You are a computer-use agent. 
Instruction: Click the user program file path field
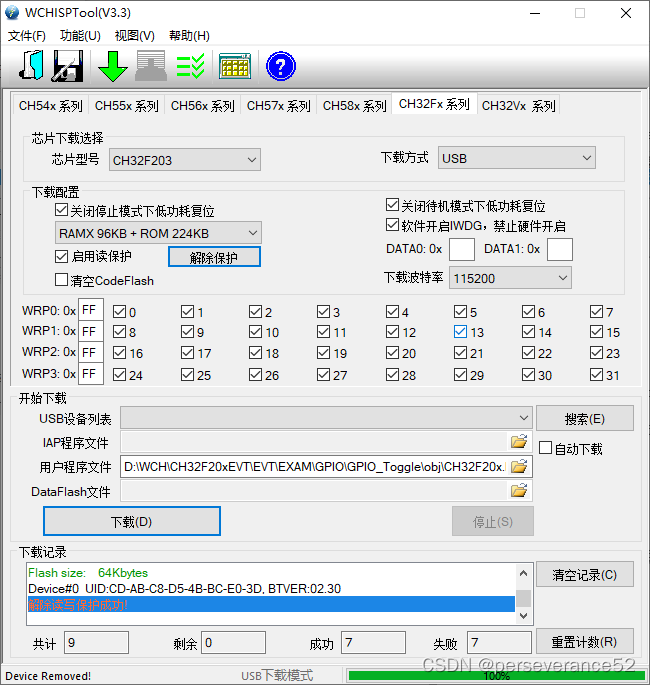pyautogui.click(x=315, y=467)
